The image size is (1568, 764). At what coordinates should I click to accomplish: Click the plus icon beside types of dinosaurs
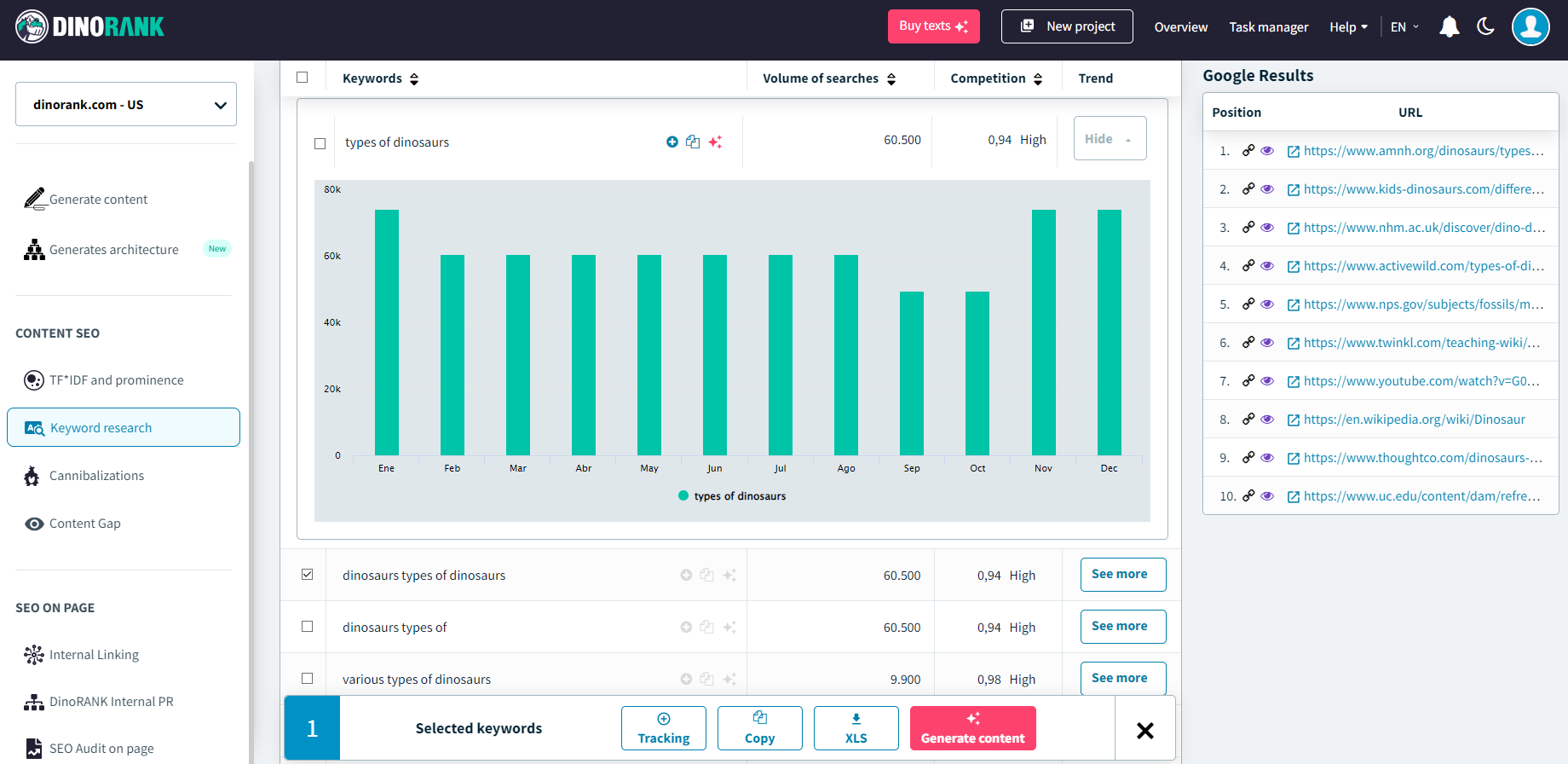[x=672, y=142]
